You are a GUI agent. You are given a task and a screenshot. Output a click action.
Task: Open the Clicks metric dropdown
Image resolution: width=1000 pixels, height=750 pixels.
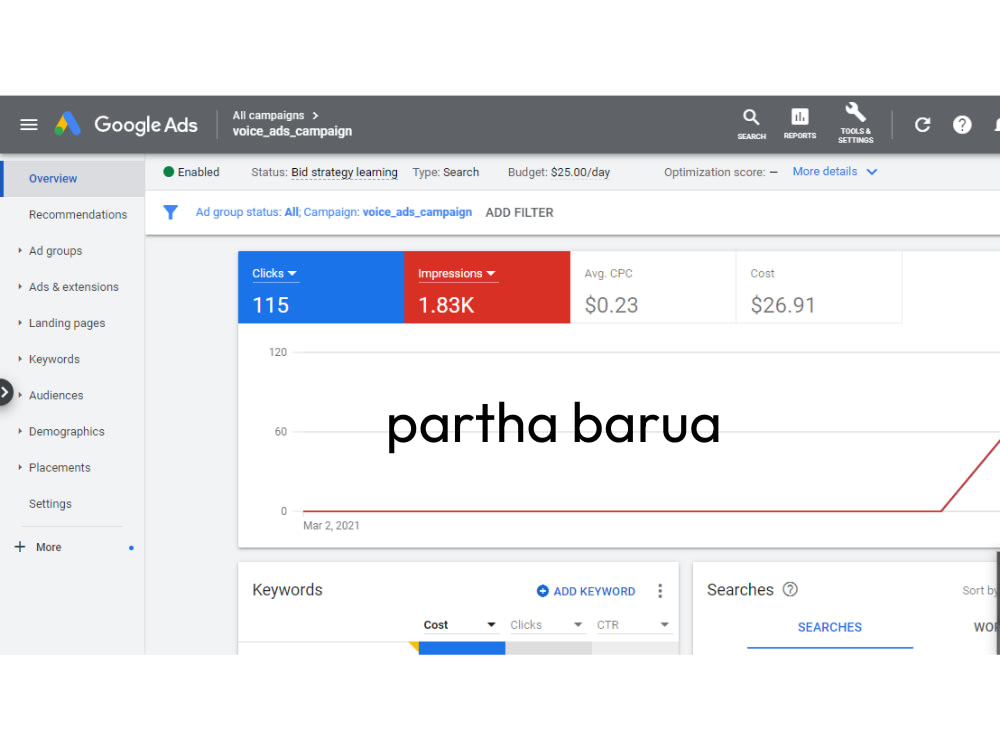[274, 274]
